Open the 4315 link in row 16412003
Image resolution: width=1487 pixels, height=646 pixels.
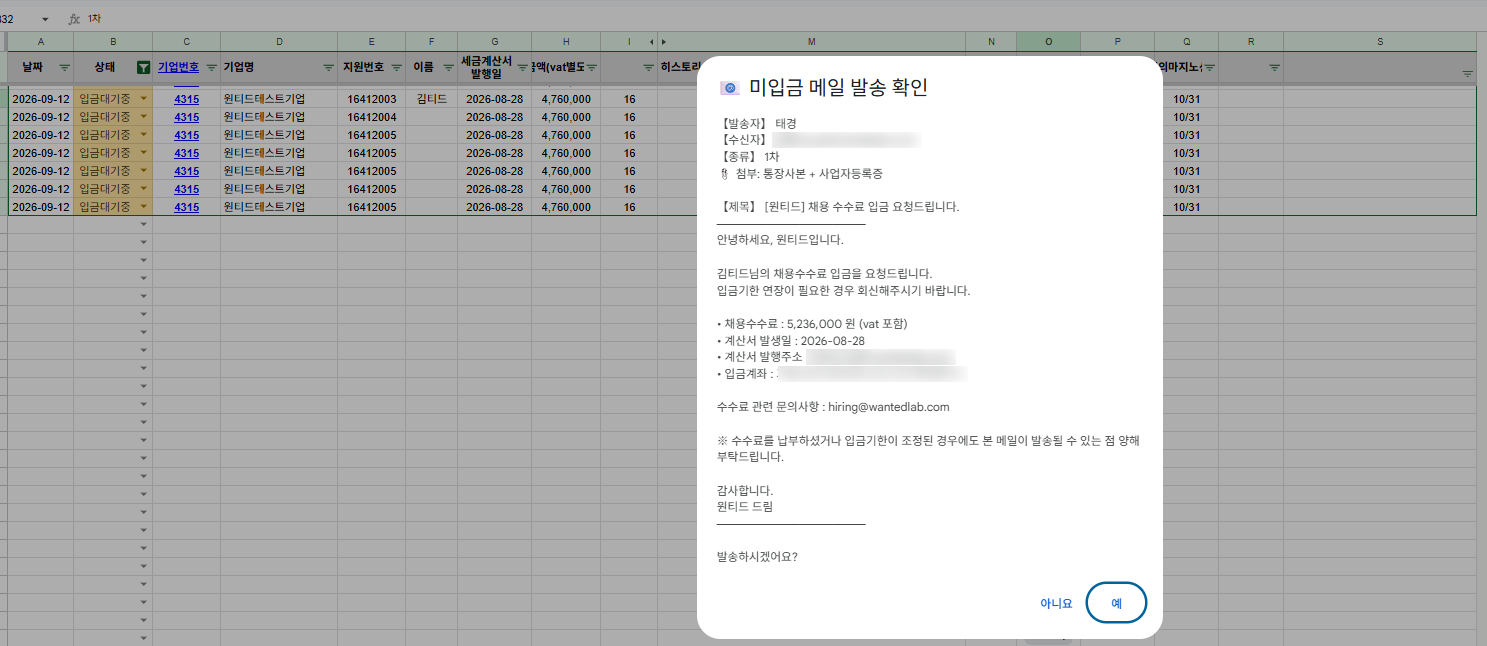[x=187, y=99]
